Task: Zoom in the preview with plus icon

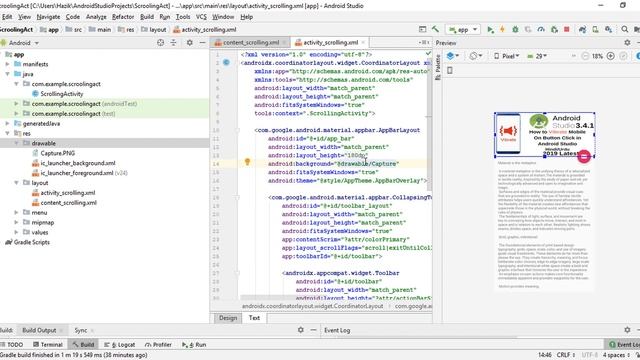Action: [x=611, y=56]
